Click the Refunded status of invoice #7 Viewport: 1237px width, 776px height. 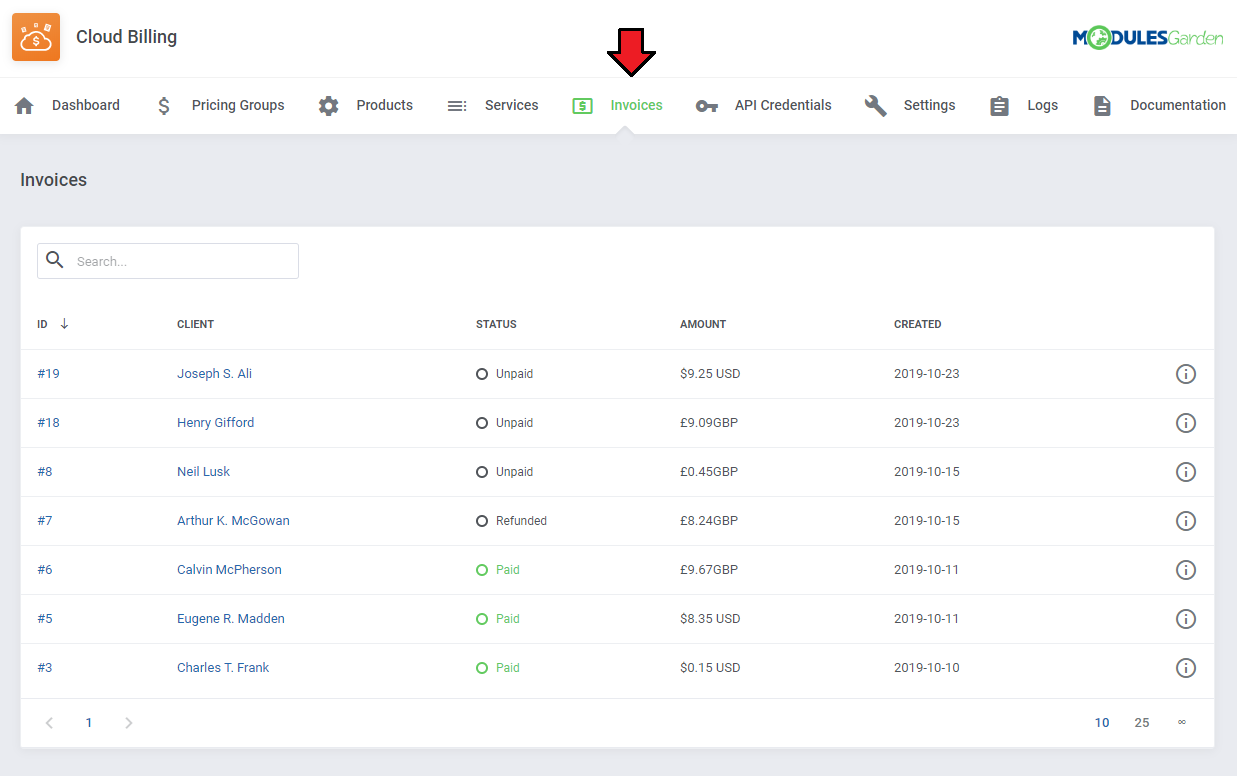tap(511, 521)
